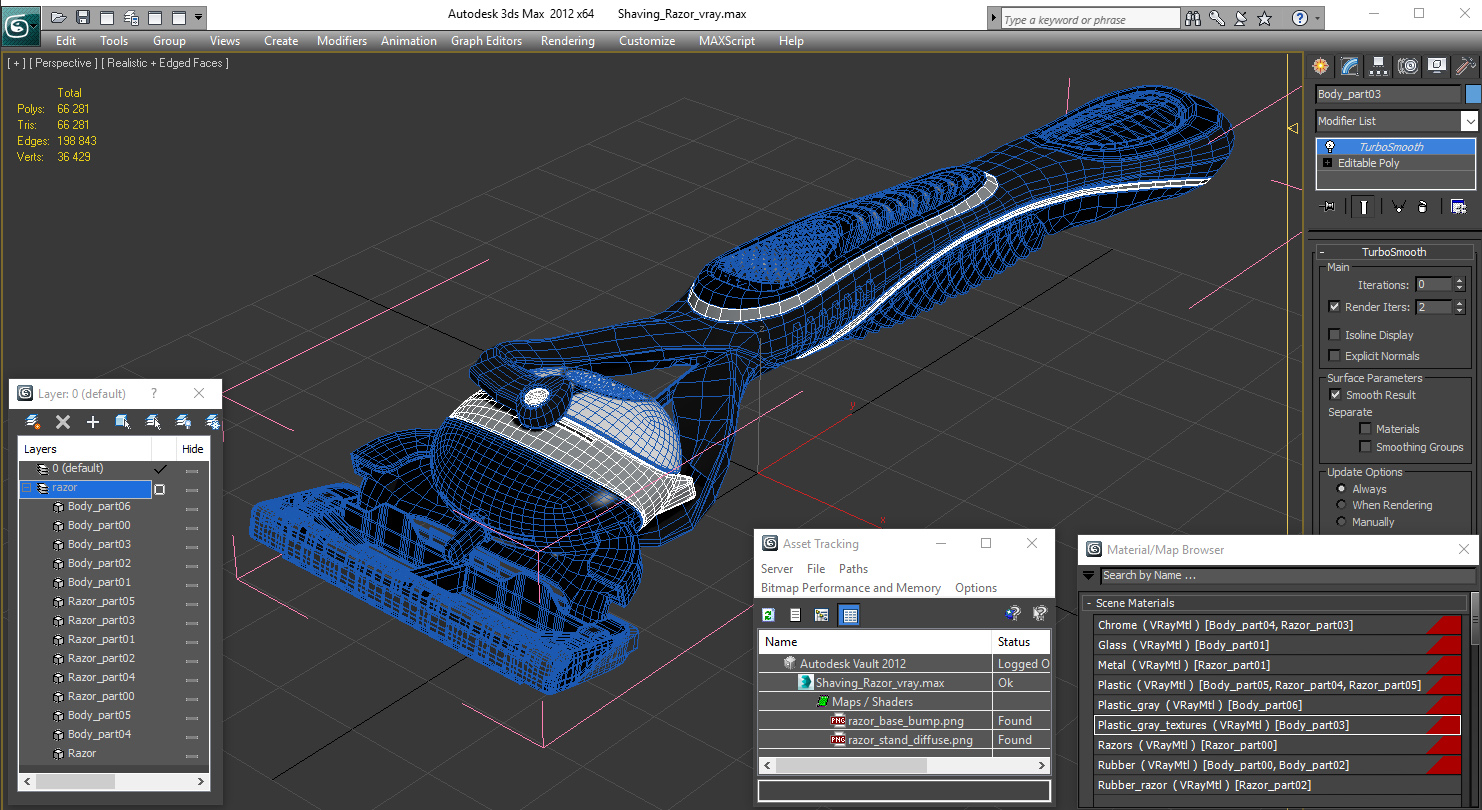Click Configure Modifier Sets icon
The height and width of the screenshot is (810, 1482).
click(x=1458, y=206)
